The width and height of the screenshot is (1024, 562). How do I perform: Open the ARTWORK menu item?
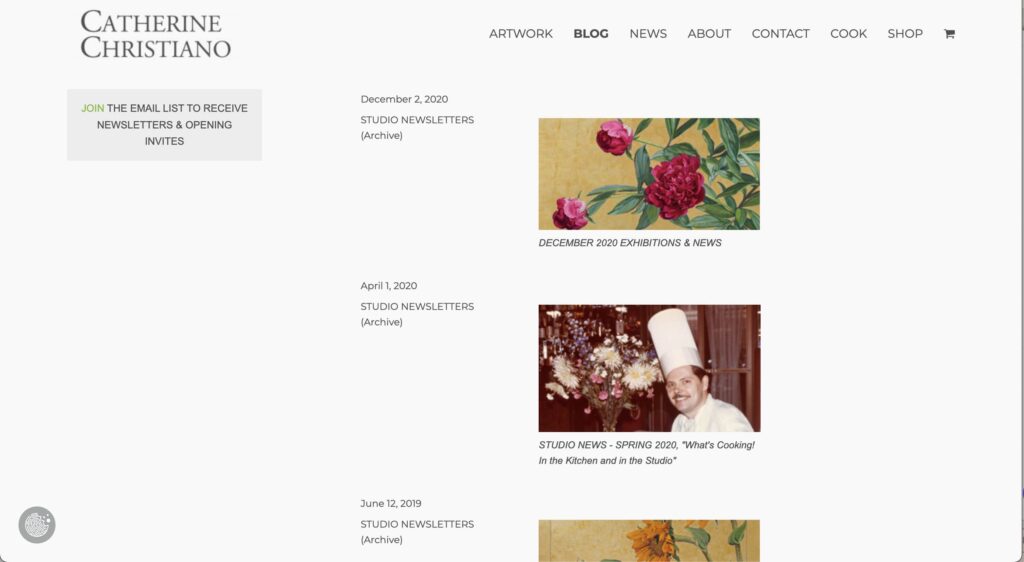coord(520,34)
